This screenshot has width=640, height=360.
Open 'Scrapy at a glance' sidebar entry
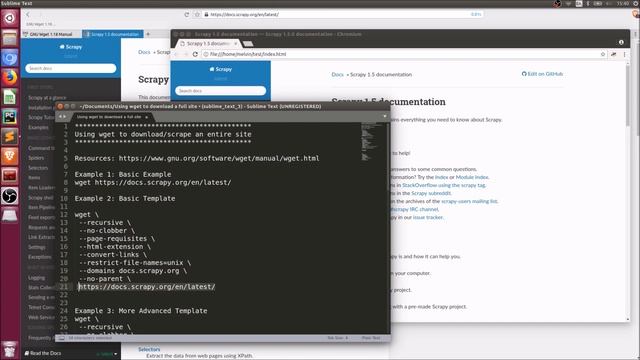tap(47, 98)
